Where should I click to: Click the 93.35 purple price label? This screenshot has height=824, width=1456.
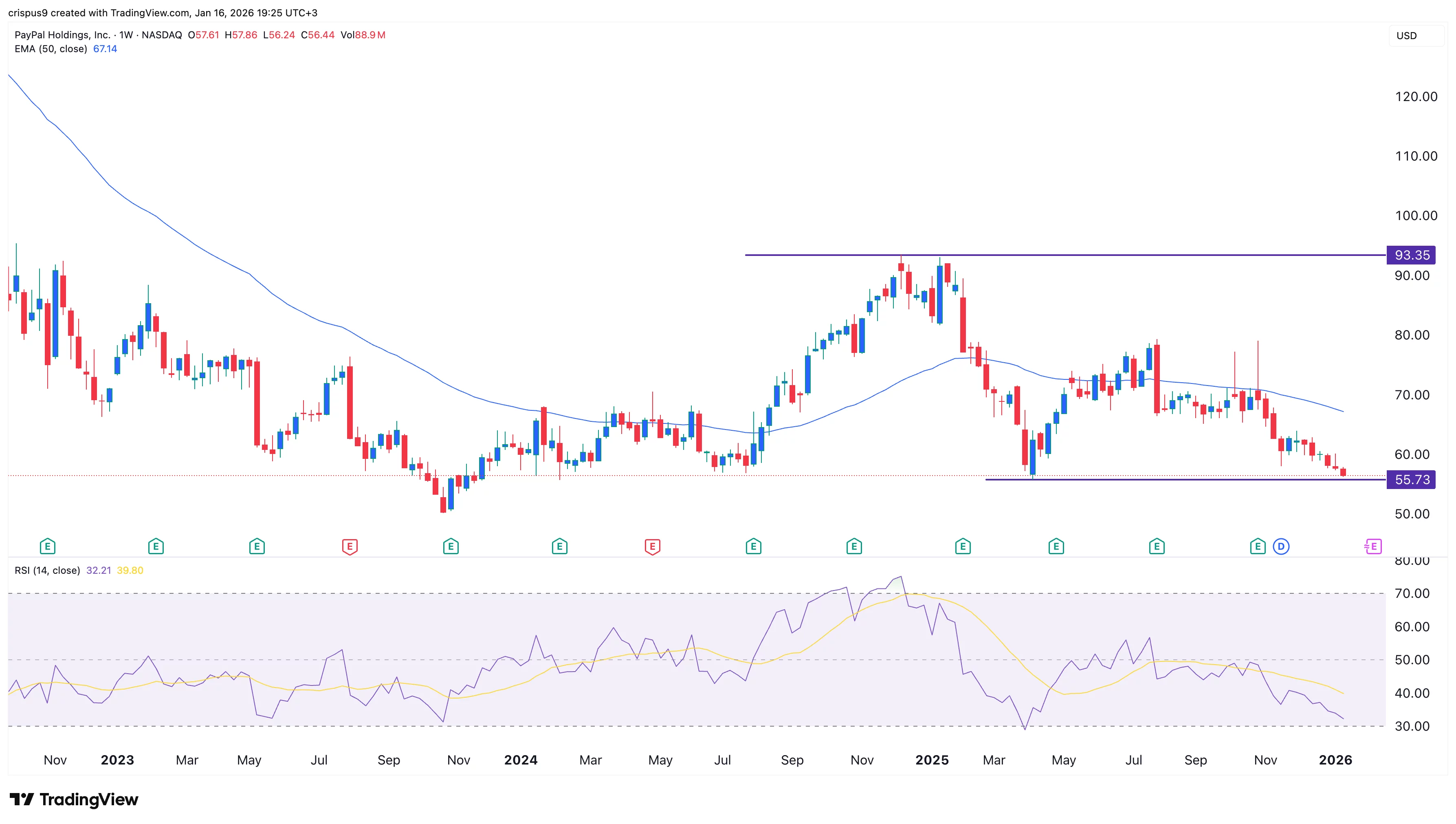pos(1411,255)
